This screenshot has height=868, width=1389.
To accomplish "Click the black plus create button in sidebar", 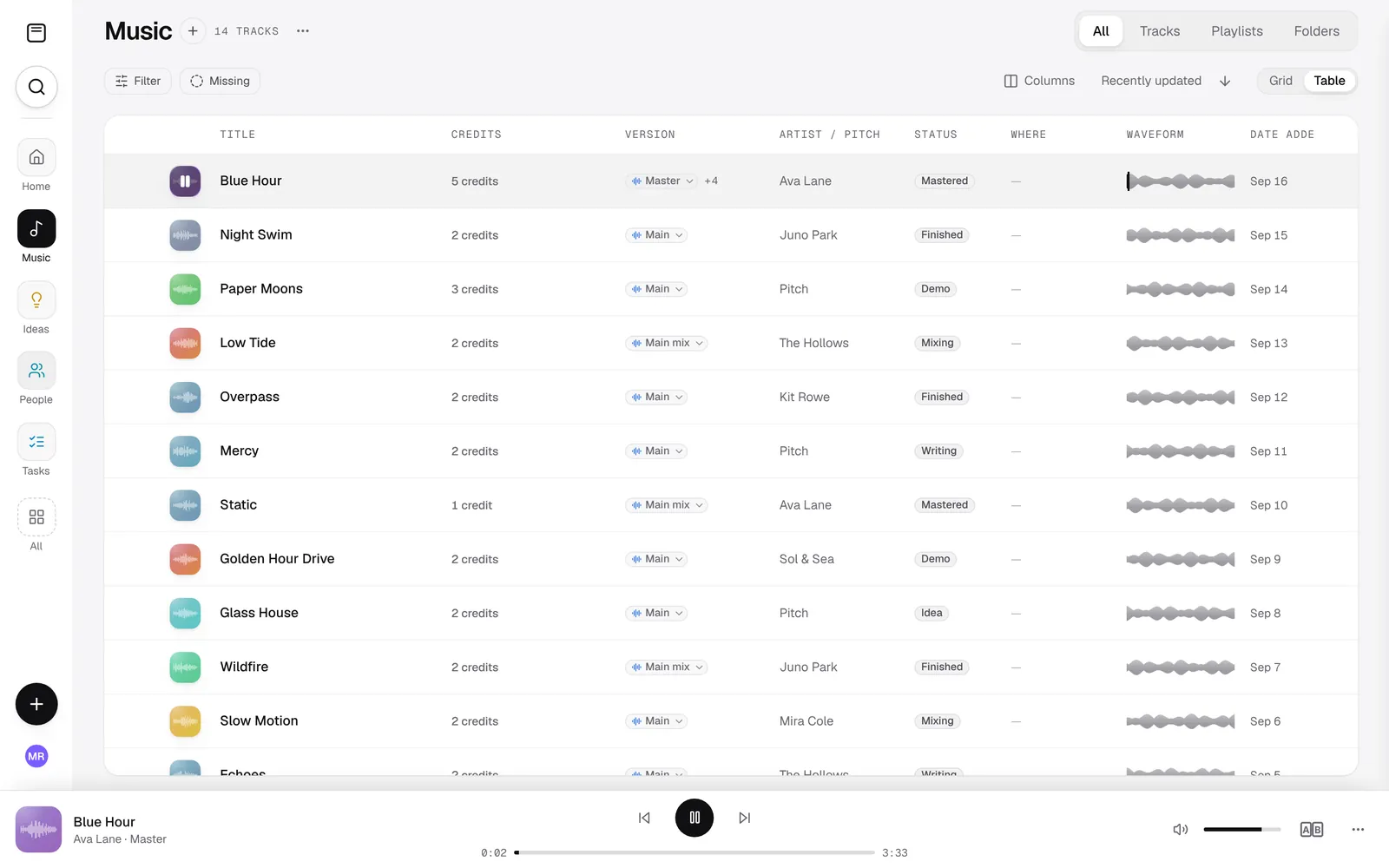I will pos(36,704).
